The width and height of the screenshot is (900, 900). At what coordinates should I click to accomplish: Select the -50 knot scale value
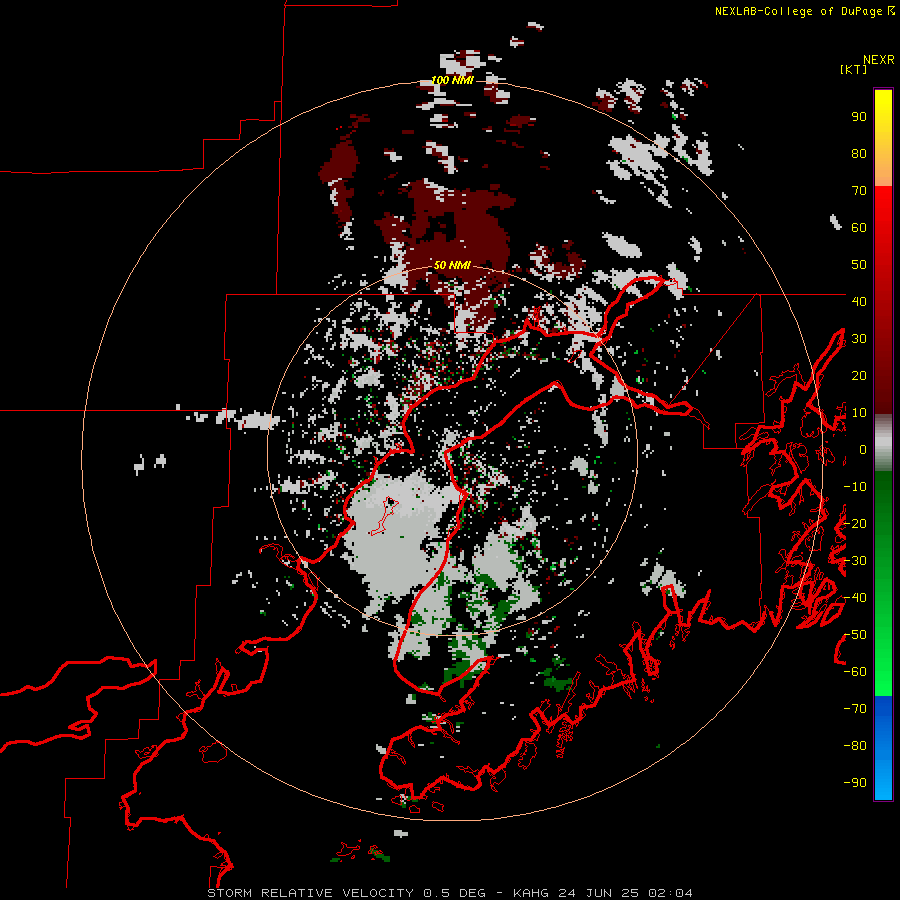coord(855,635)
